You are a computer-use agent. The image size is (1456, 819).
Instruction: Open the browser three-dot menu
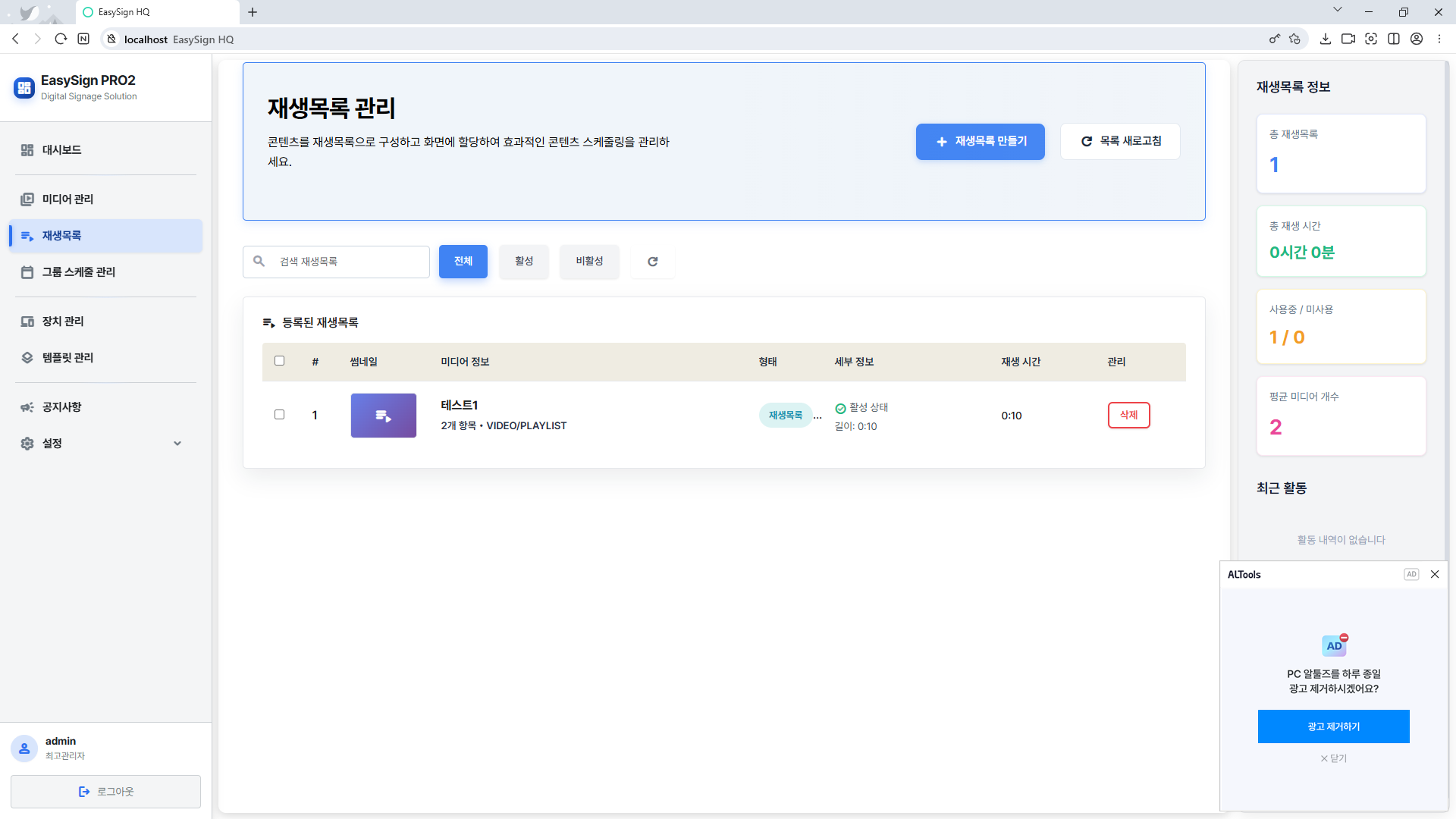[1439, 39]
